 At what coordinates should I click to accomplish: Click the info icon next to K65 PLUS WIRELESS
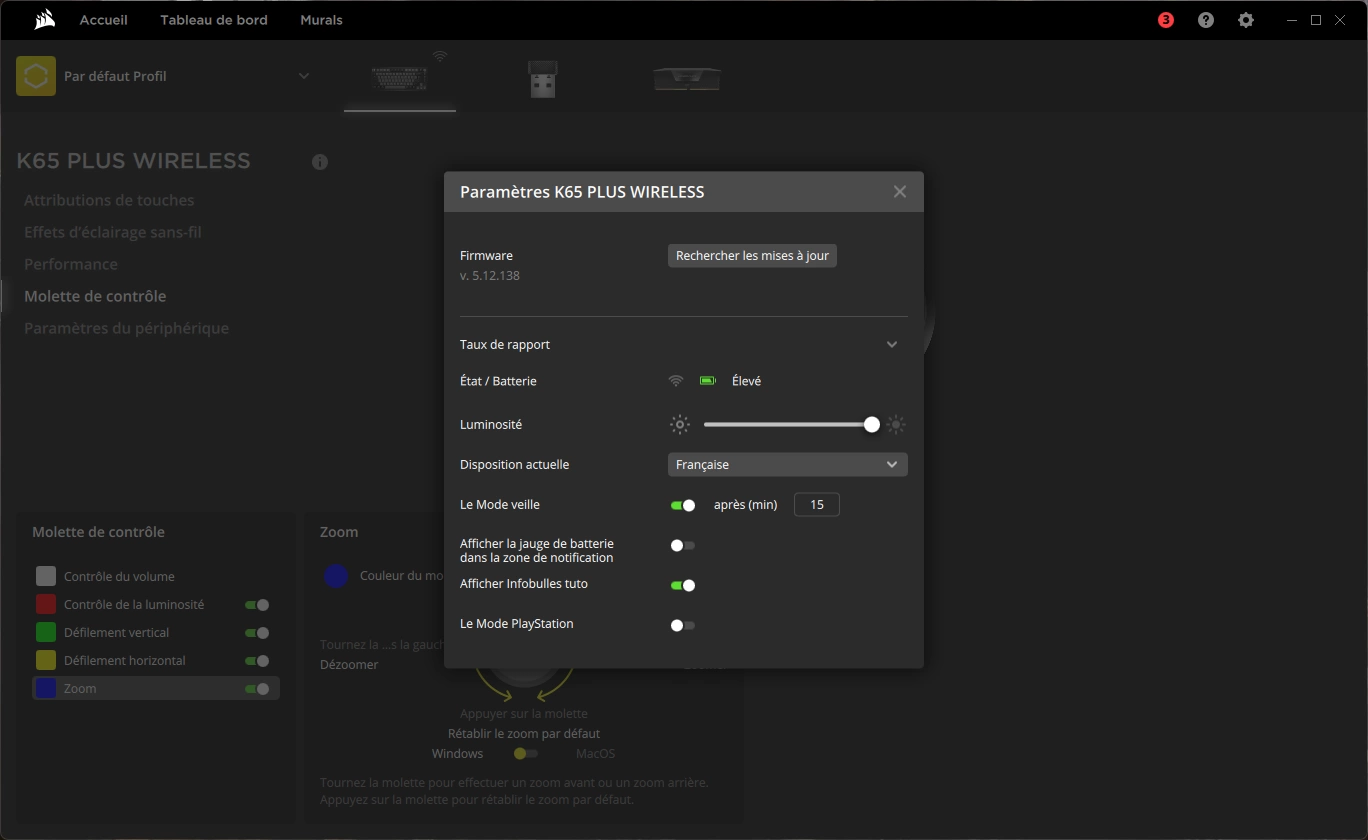click(x=320, y=162)
